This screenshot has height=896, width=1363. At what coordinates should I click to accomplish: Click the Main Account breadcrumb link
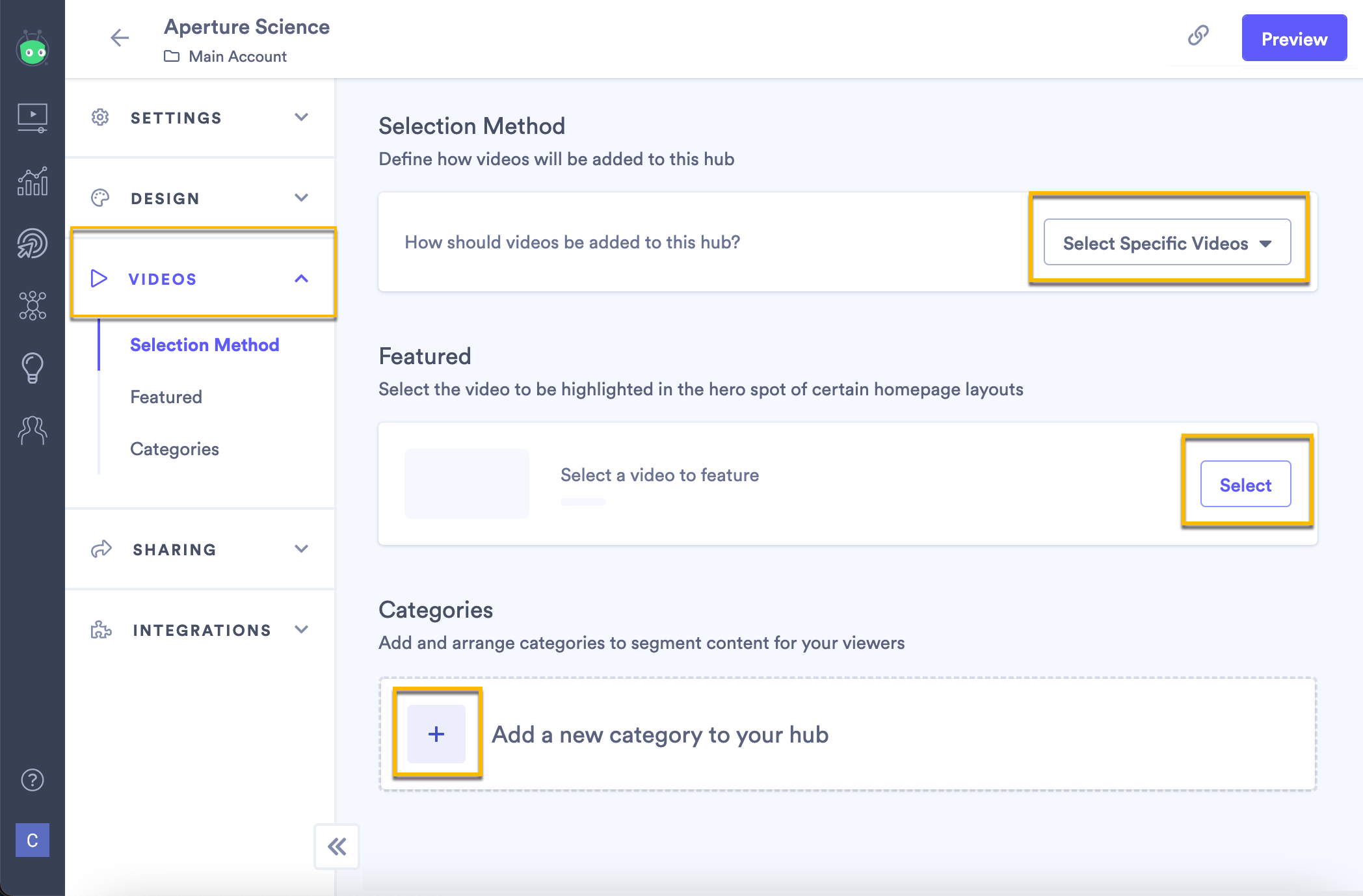237,57
